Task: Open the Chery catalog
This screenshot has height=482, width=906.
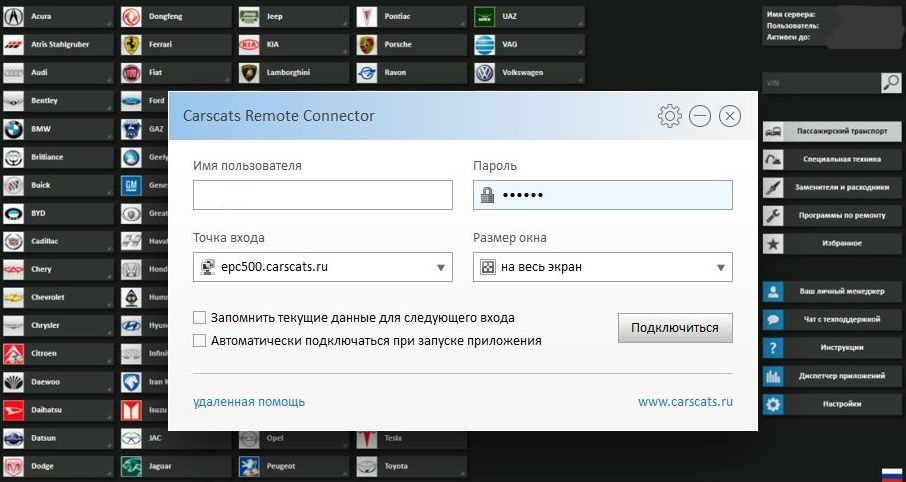Action: (x=58, y=269)
